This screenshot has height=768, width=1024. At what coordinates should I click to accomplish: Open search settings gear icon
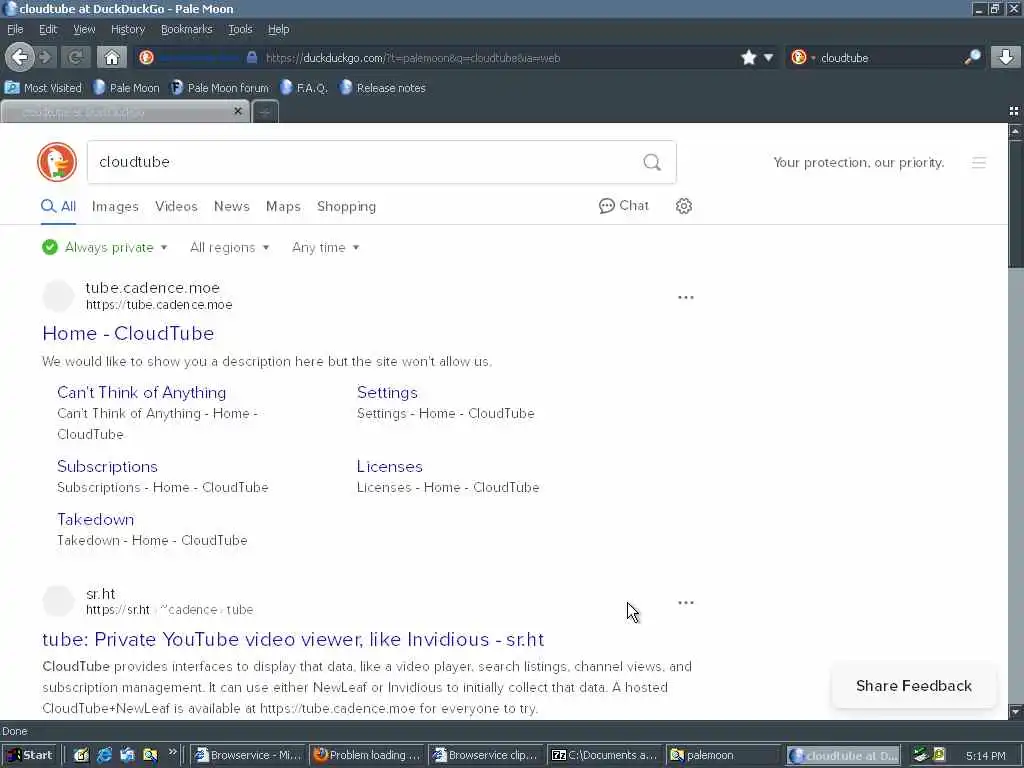coord(684,206)
